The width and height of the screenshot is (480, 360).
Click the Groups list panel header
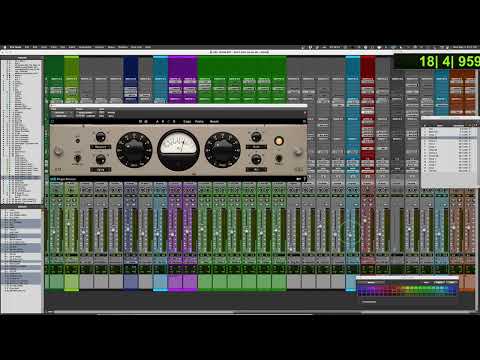tap(22, 207)
